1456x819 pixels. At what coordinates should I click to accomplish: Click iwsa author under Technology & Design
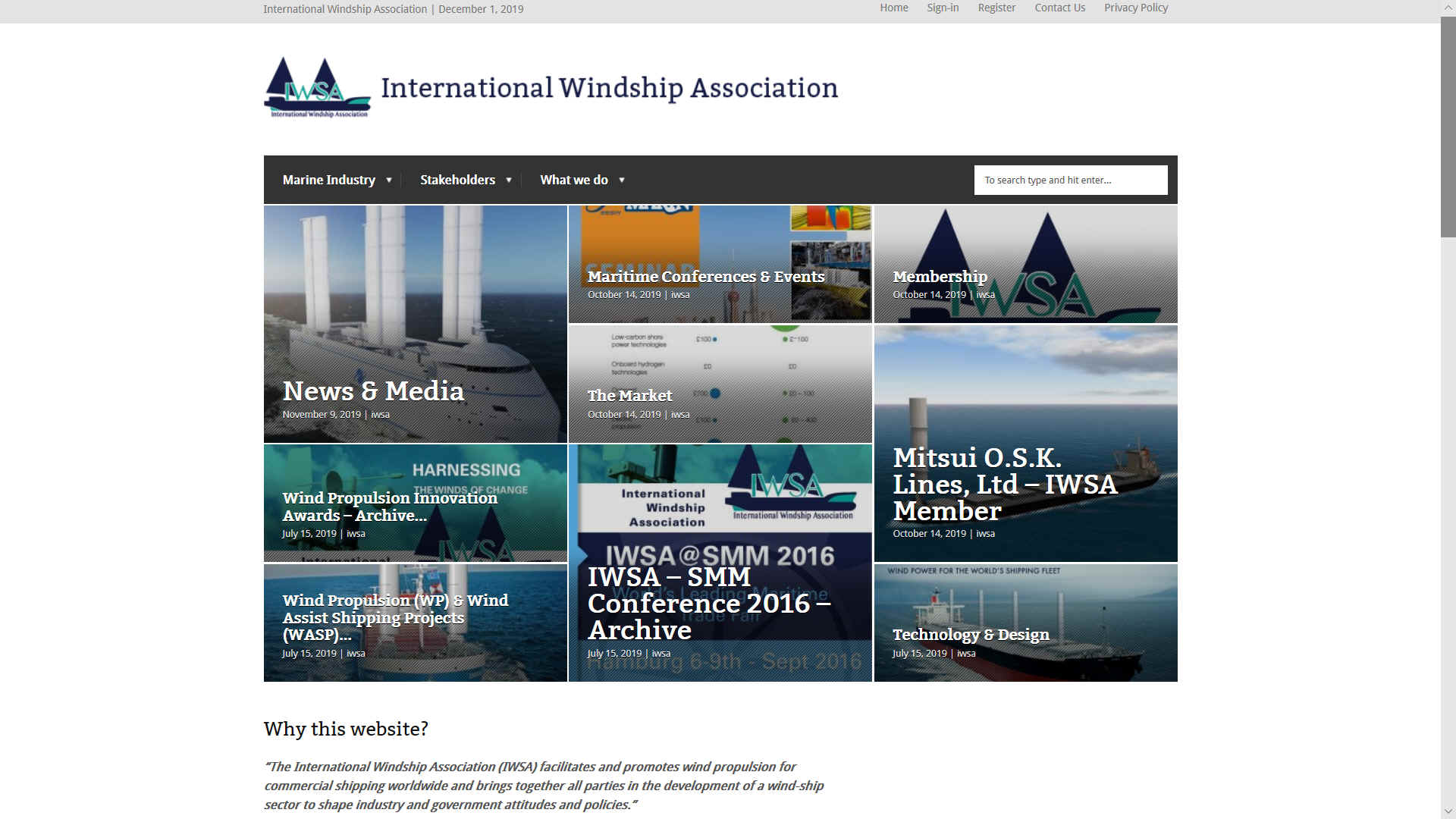966,654
